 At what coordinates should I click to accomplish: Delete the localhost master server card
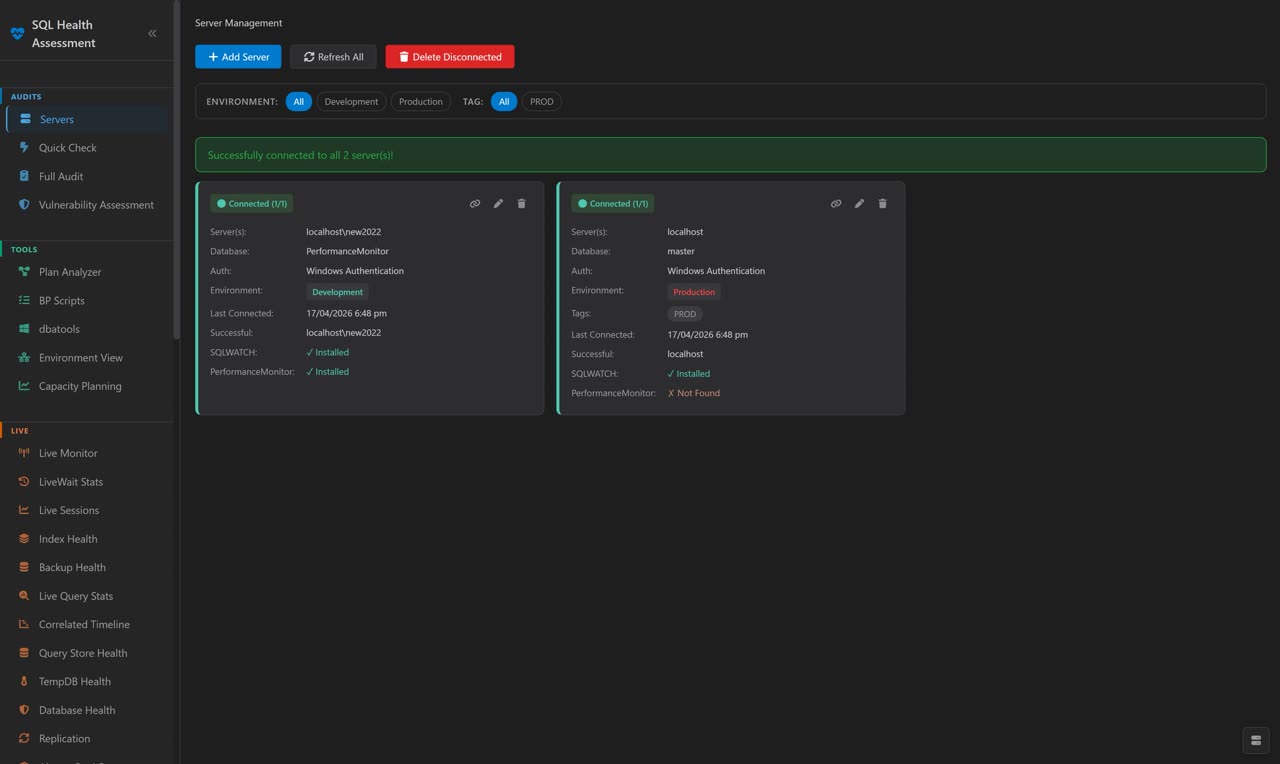pyautogui.click(x=882, y=203)
